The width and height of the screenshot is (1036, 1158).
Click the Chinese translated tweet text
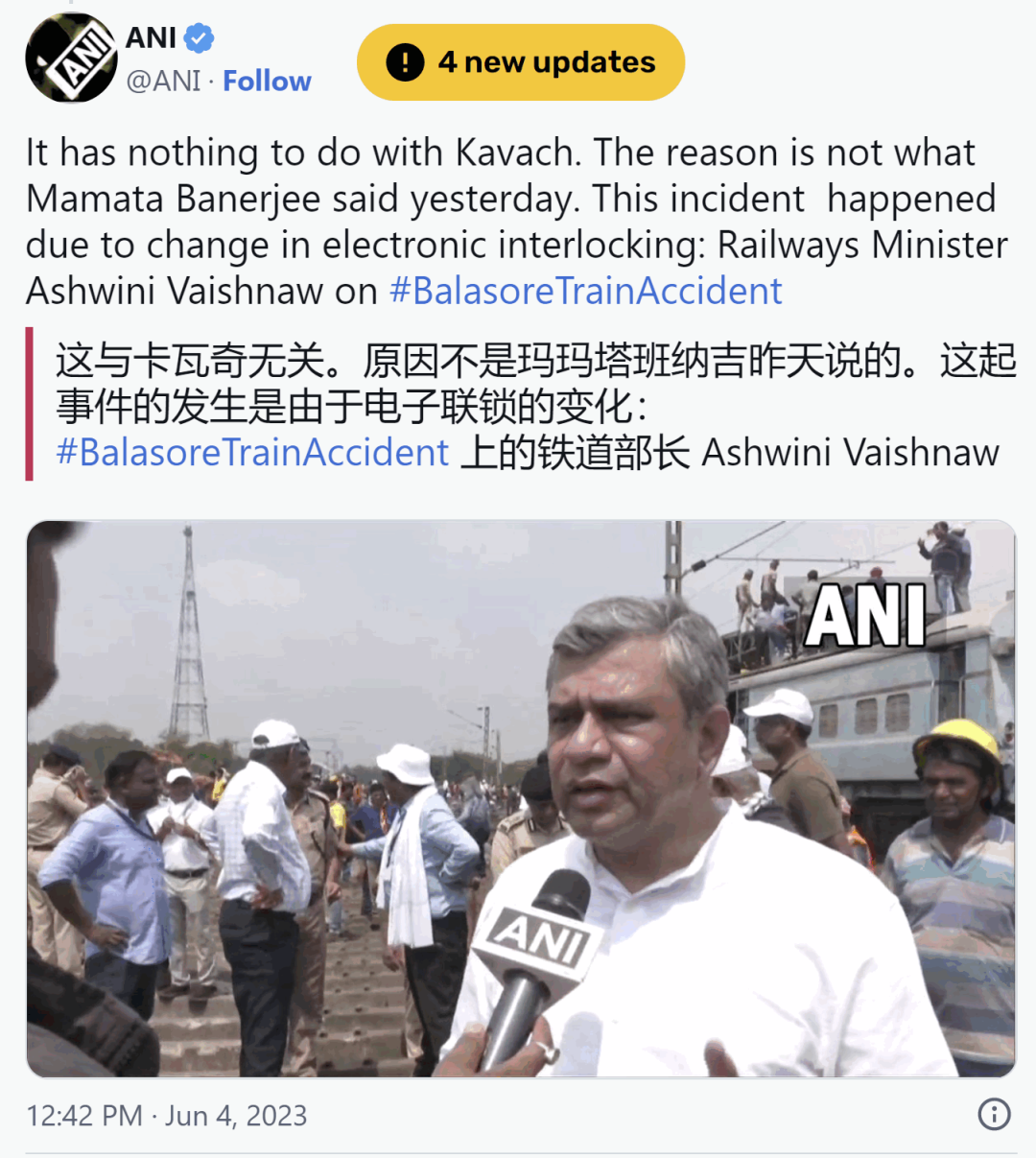[x=535, y=406]
